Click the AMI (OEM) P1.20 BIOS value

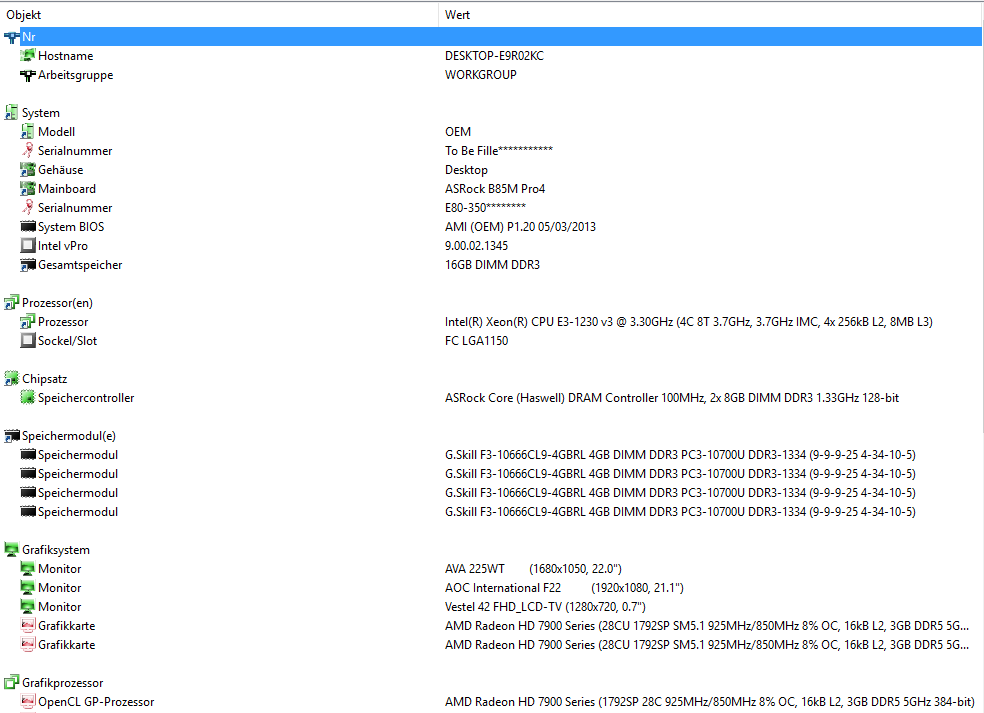point(520,227)
